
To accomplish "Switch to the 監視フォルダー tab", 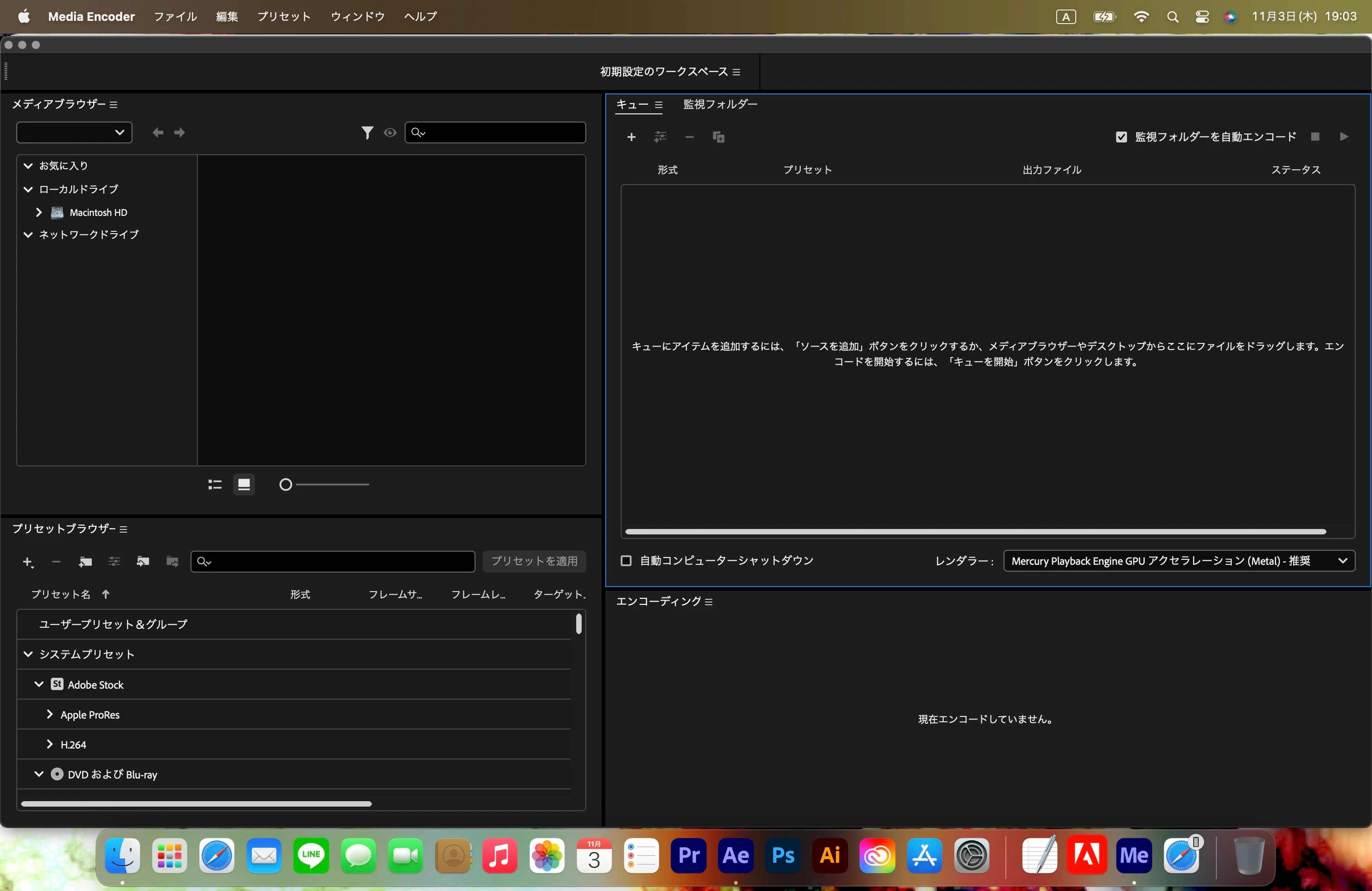I will tap(720, 104).
